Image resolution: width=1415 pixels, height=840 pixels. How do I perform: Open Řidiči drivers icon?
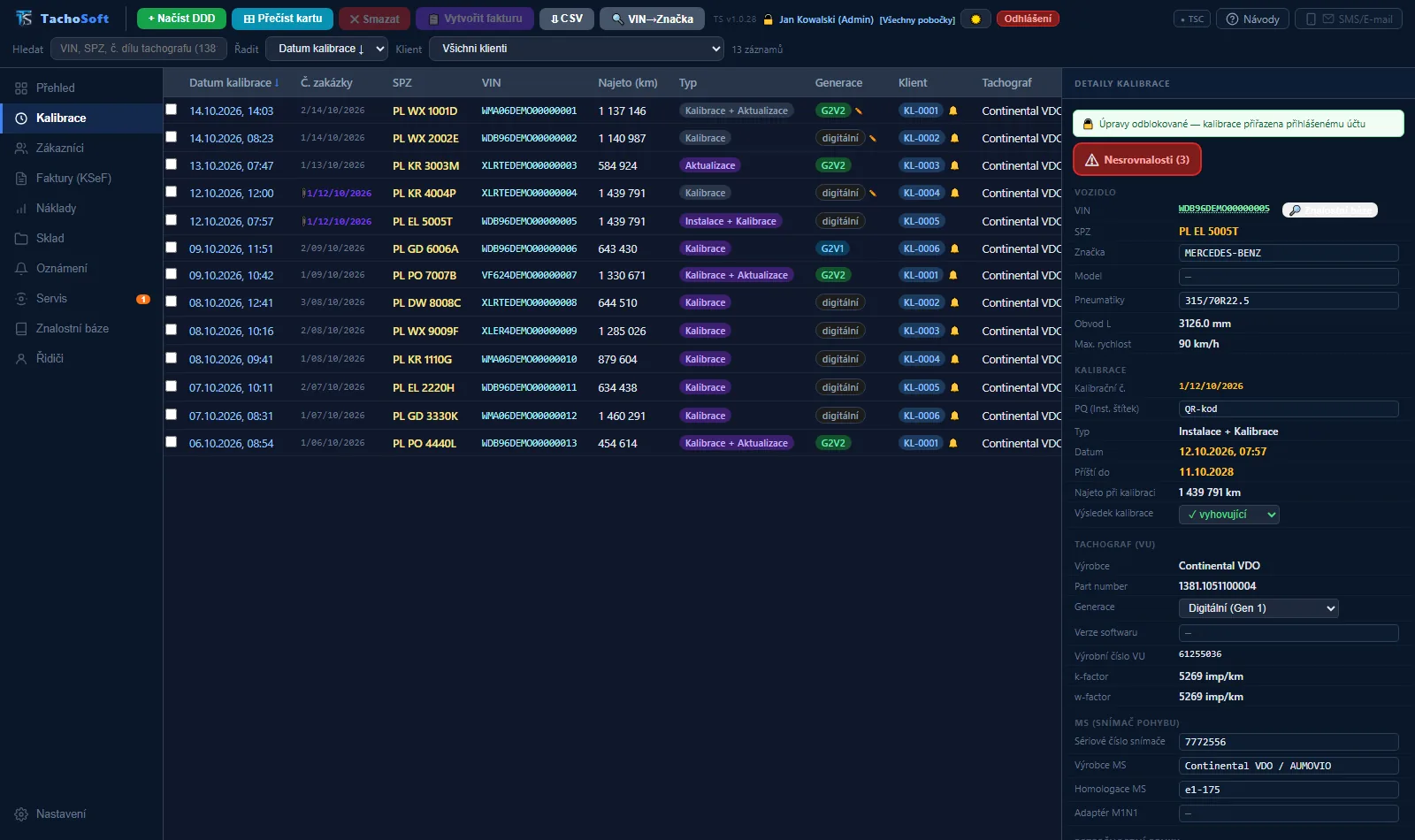21,359
